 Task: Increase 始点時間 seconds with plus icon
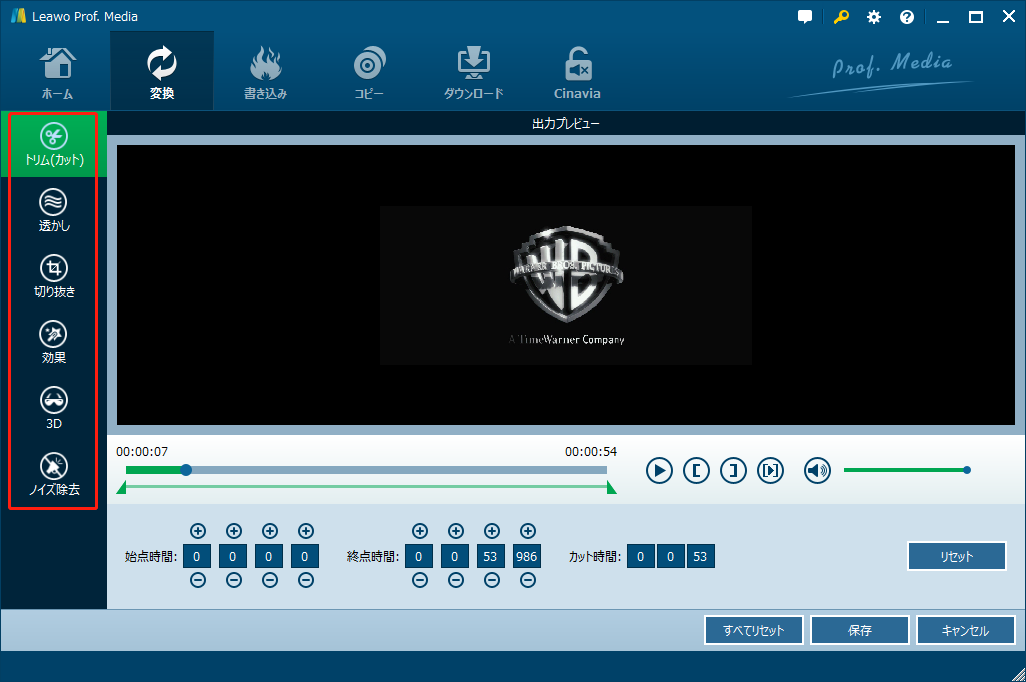270,531
